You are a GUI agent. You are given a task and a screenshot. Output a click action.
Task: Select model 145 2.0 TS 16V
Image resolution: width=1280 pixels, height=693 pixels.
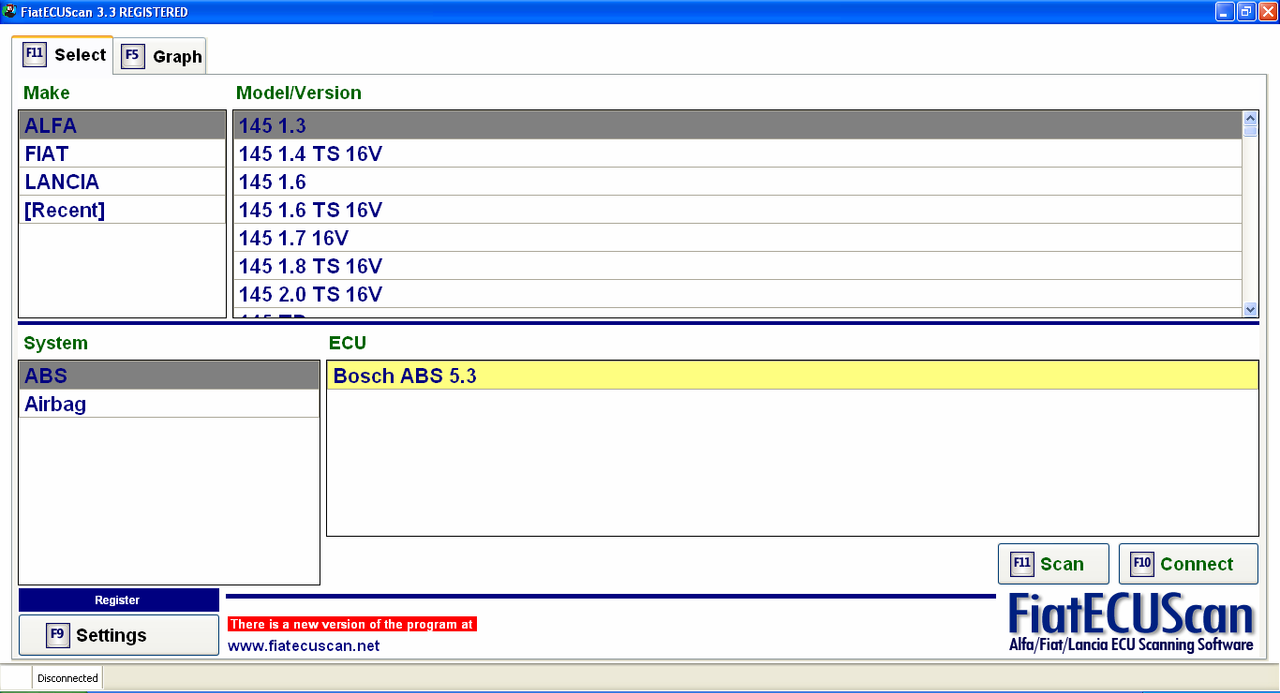pos(738,293)
